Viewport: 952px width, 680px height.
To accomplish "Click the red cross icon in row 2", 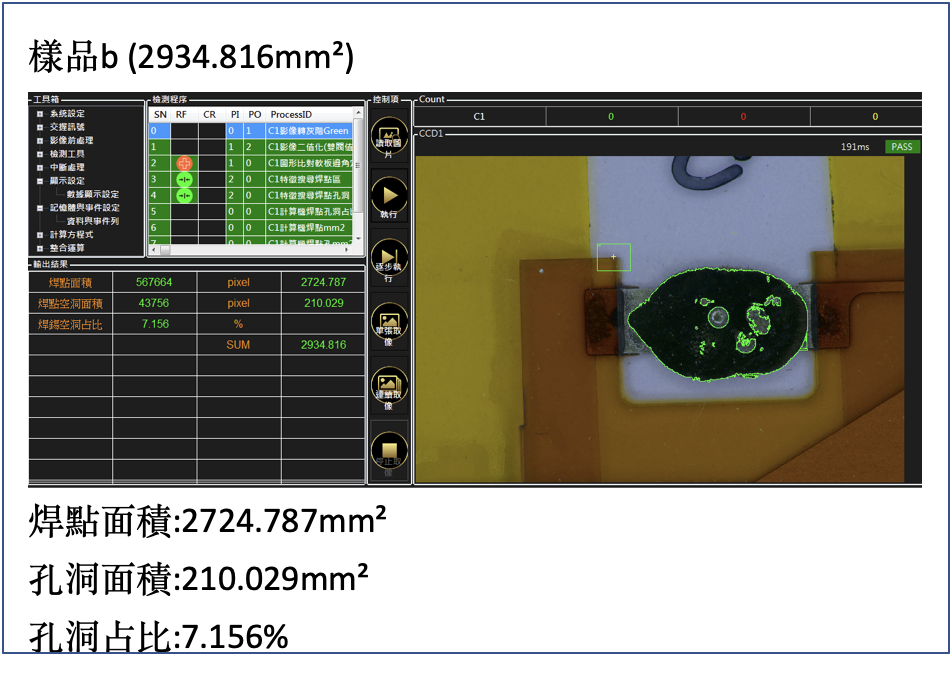I will (183, 163).
